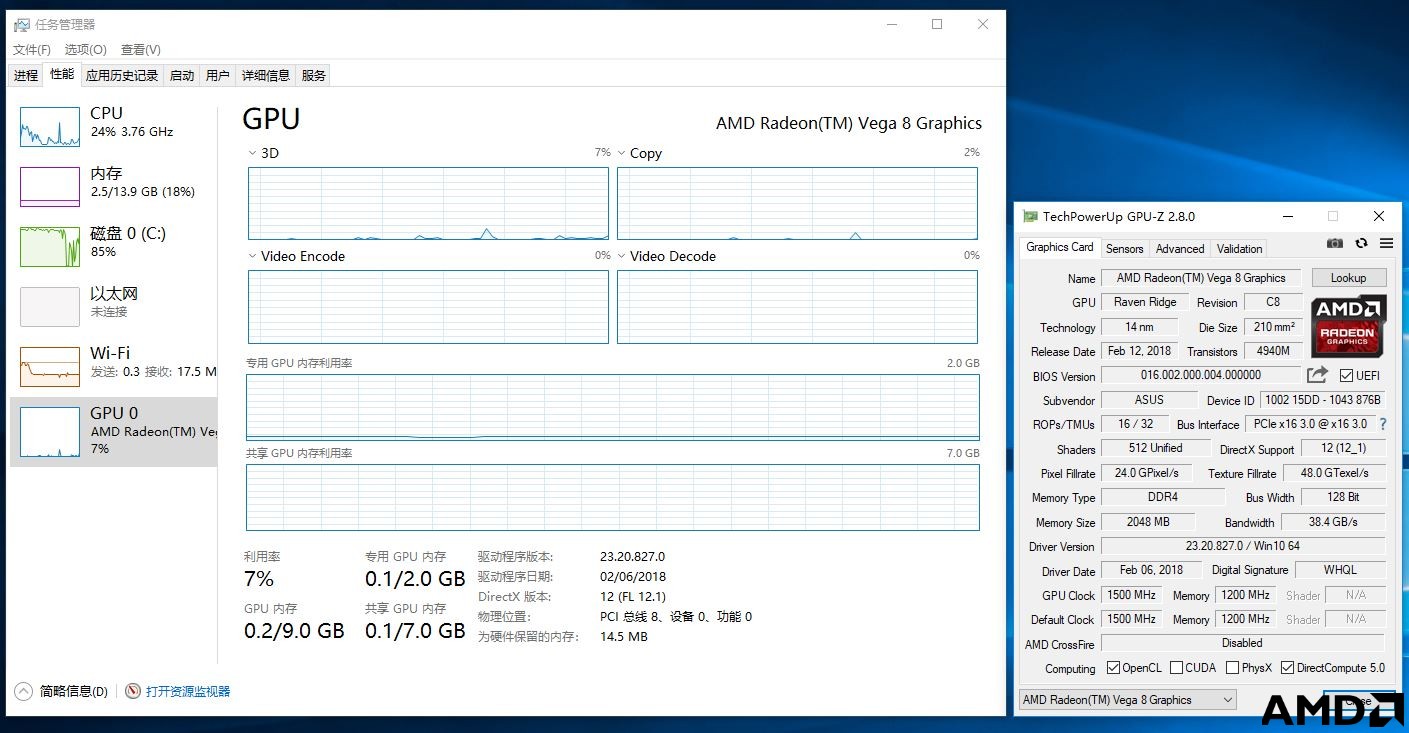This screenshot has width=1409, height=733.
Task: Open the GPU-Z hamburger menu
Action: point(1386,243)
